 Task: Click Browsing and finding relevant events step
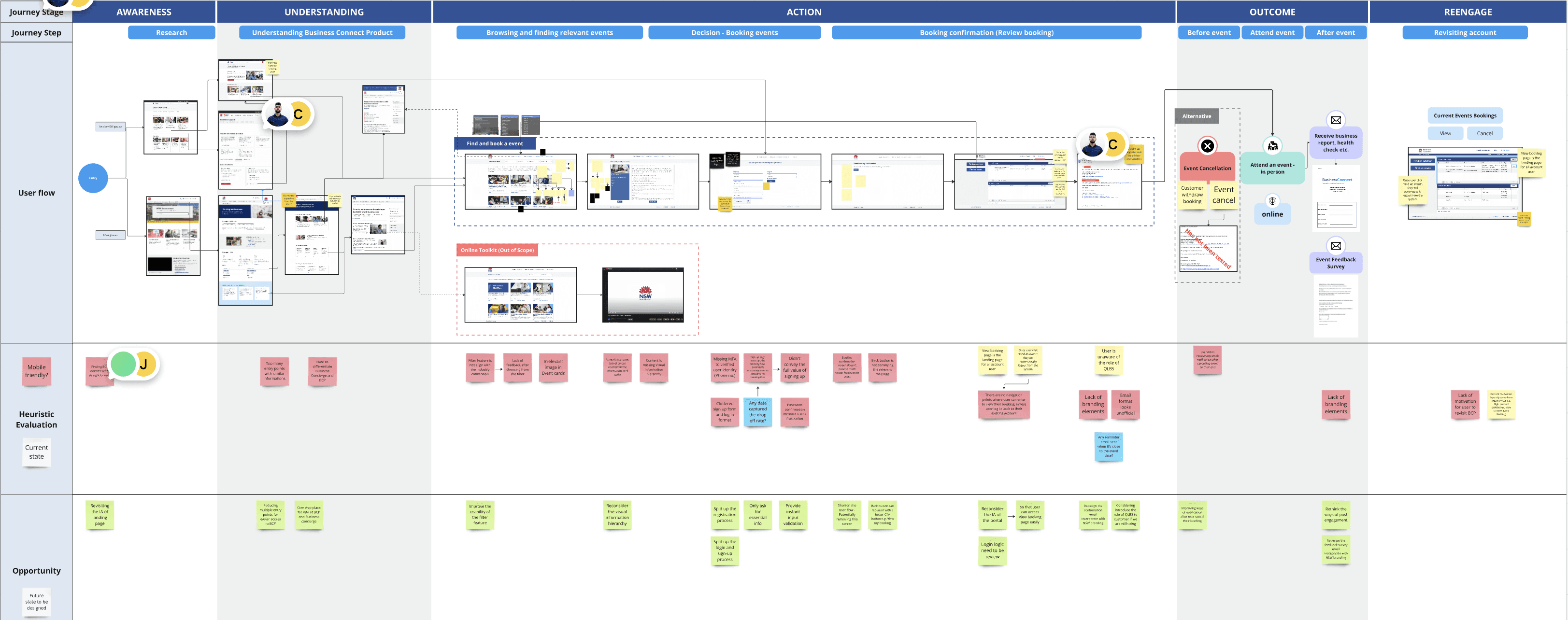(x=550, y=33)
